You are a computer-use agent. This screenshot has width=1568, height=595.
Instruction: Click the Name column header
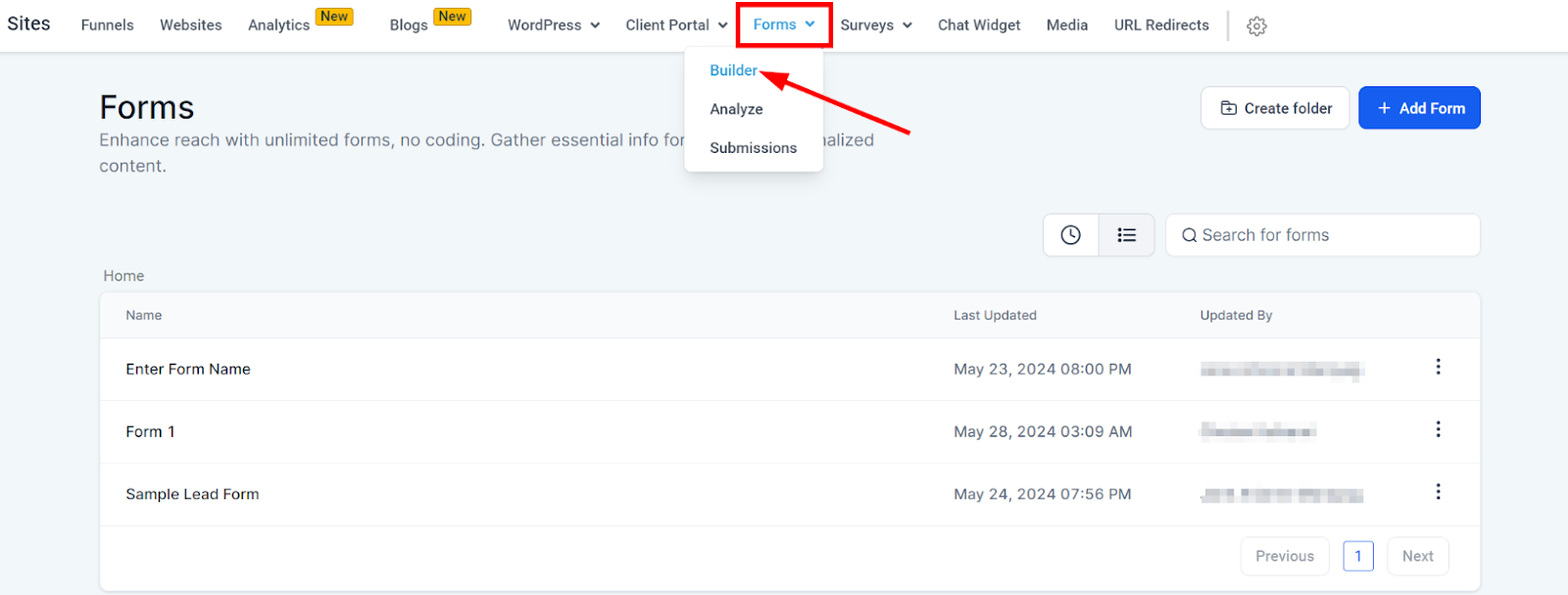144,316
